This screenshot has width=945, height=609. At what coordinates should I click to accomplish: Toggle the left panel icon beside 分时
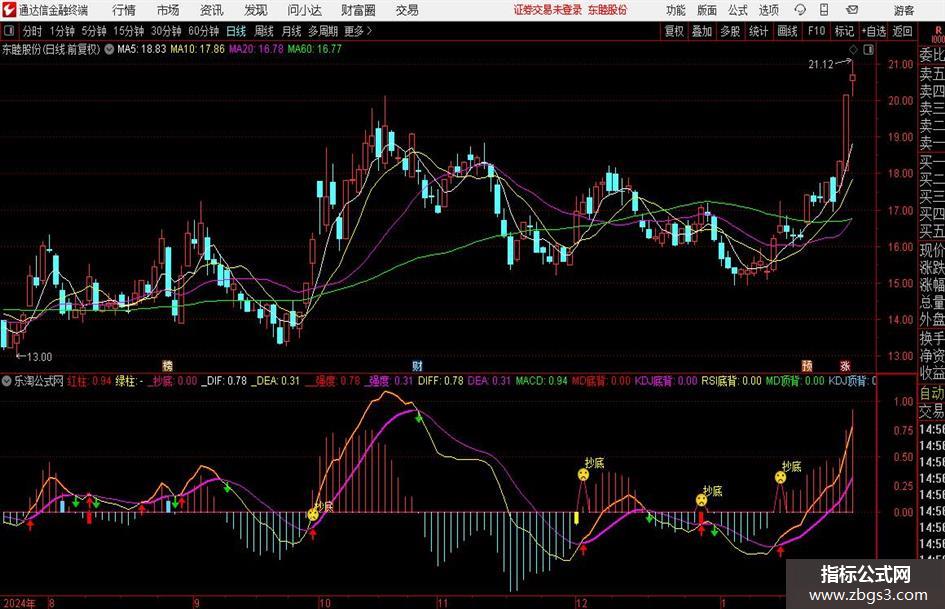pos(9,31)
